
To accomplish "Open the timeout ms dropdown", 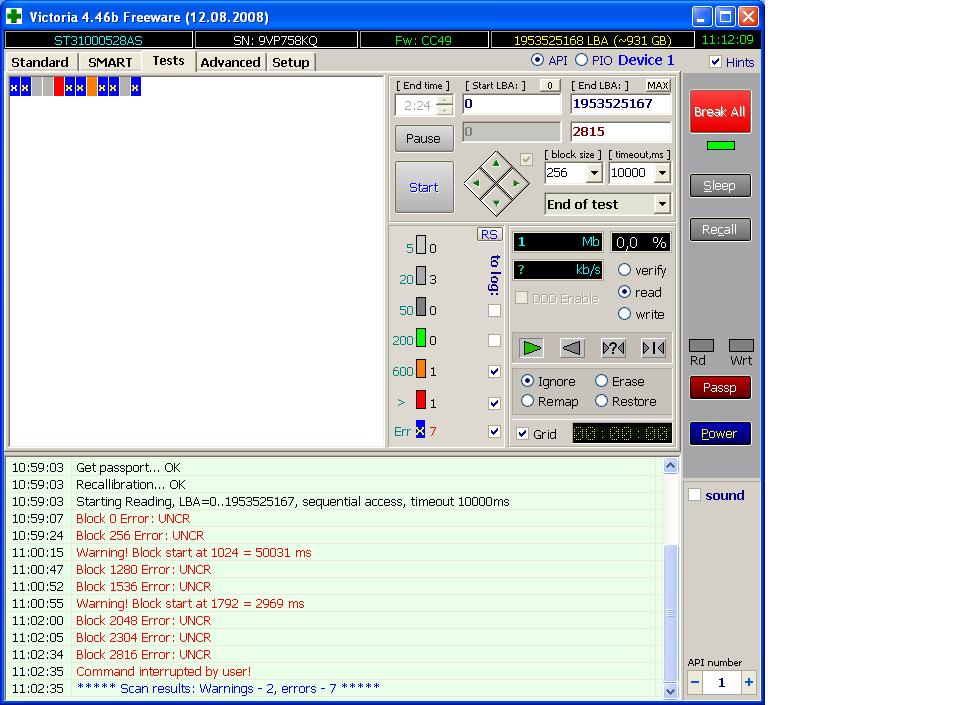I will pyautogui.click(x=662, y=173).
